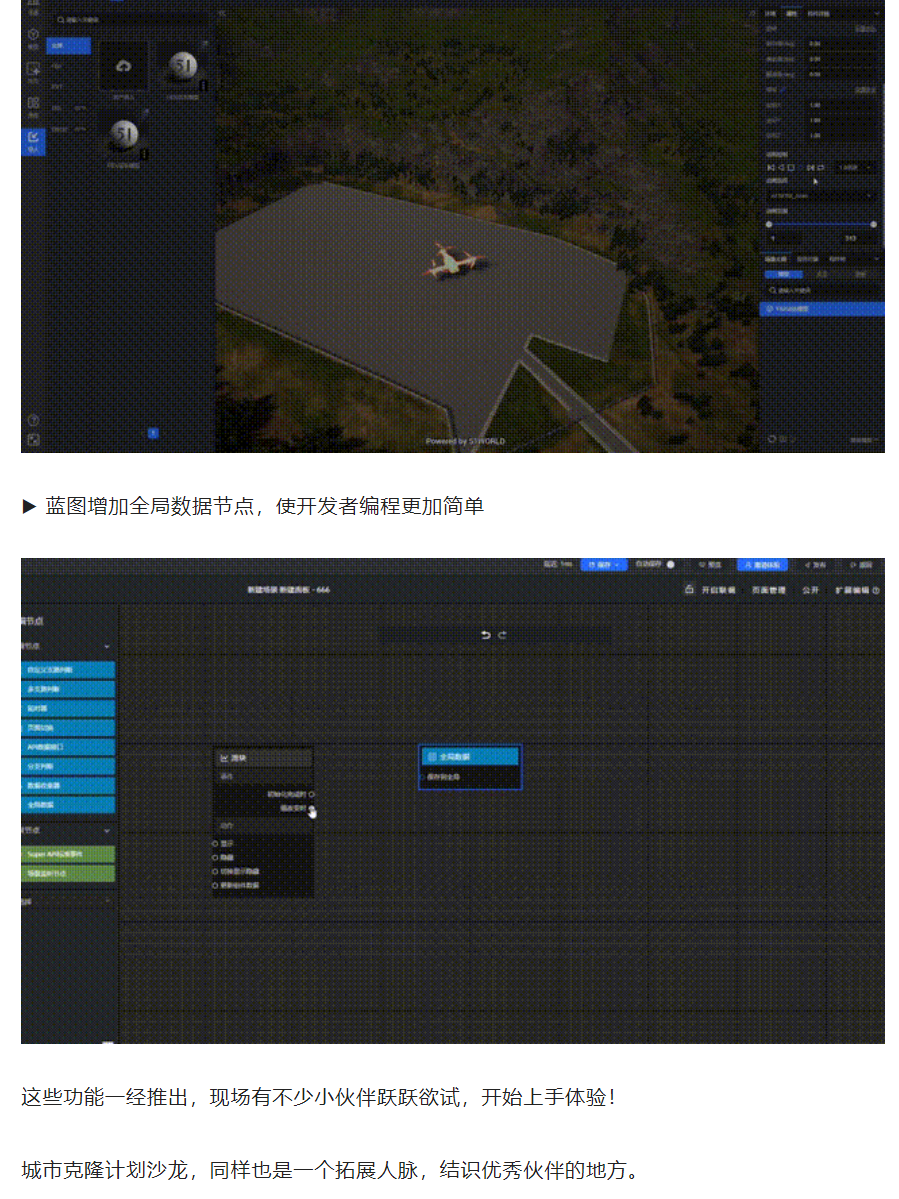
Task: Collapse the second node category above Super API
Action: 107,830
